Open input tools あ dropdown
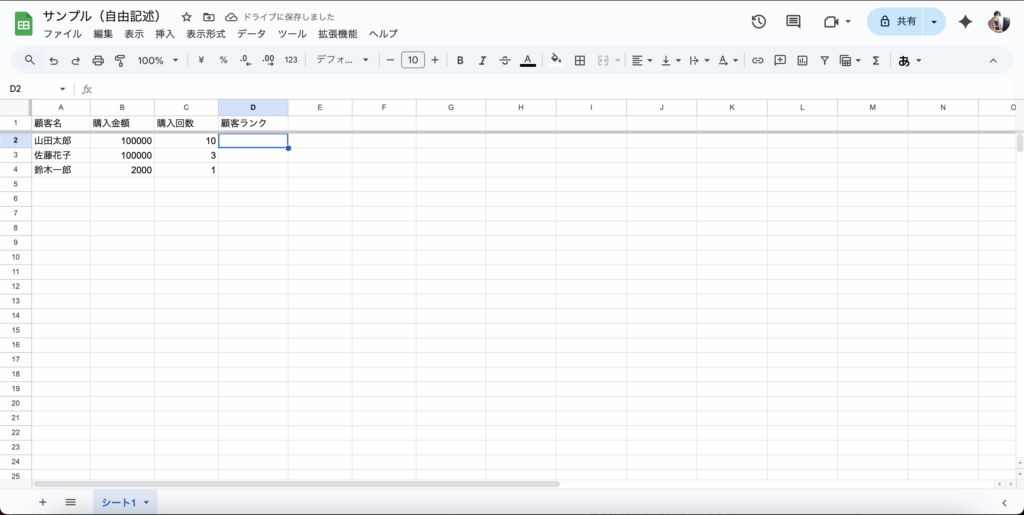Screen dimensions: 1024x515 click(x=910, y=61)
